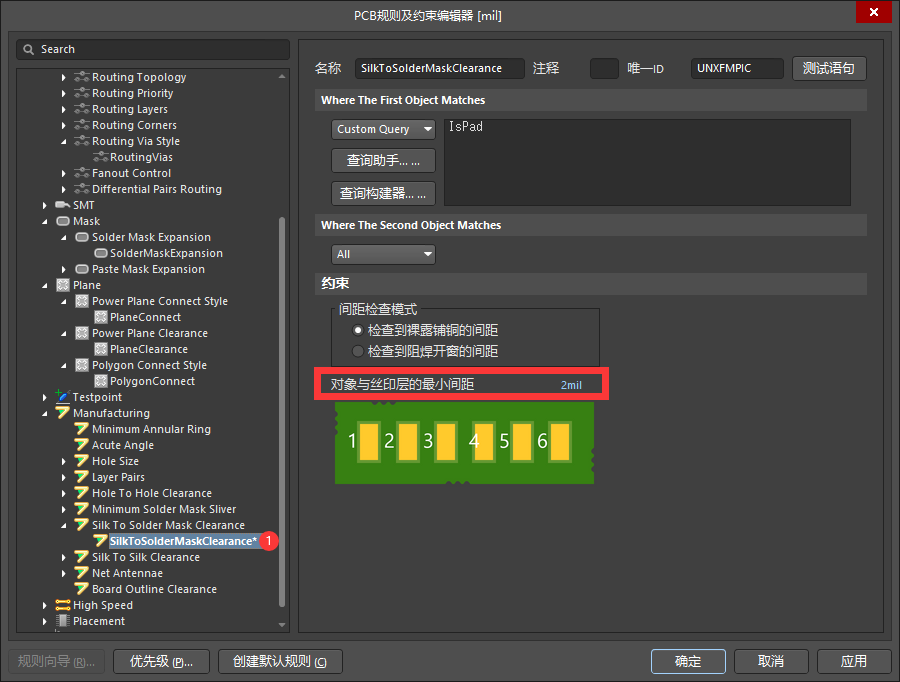The width and height of the screenshot is (900, 682).
Task: Click the Manufacturing category icon
Action: 63,413
